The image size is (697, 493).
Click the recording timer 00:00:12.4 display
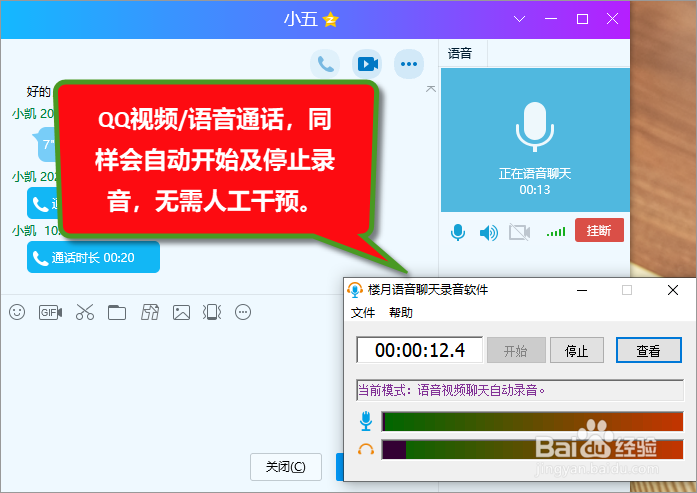pos(420,350)
